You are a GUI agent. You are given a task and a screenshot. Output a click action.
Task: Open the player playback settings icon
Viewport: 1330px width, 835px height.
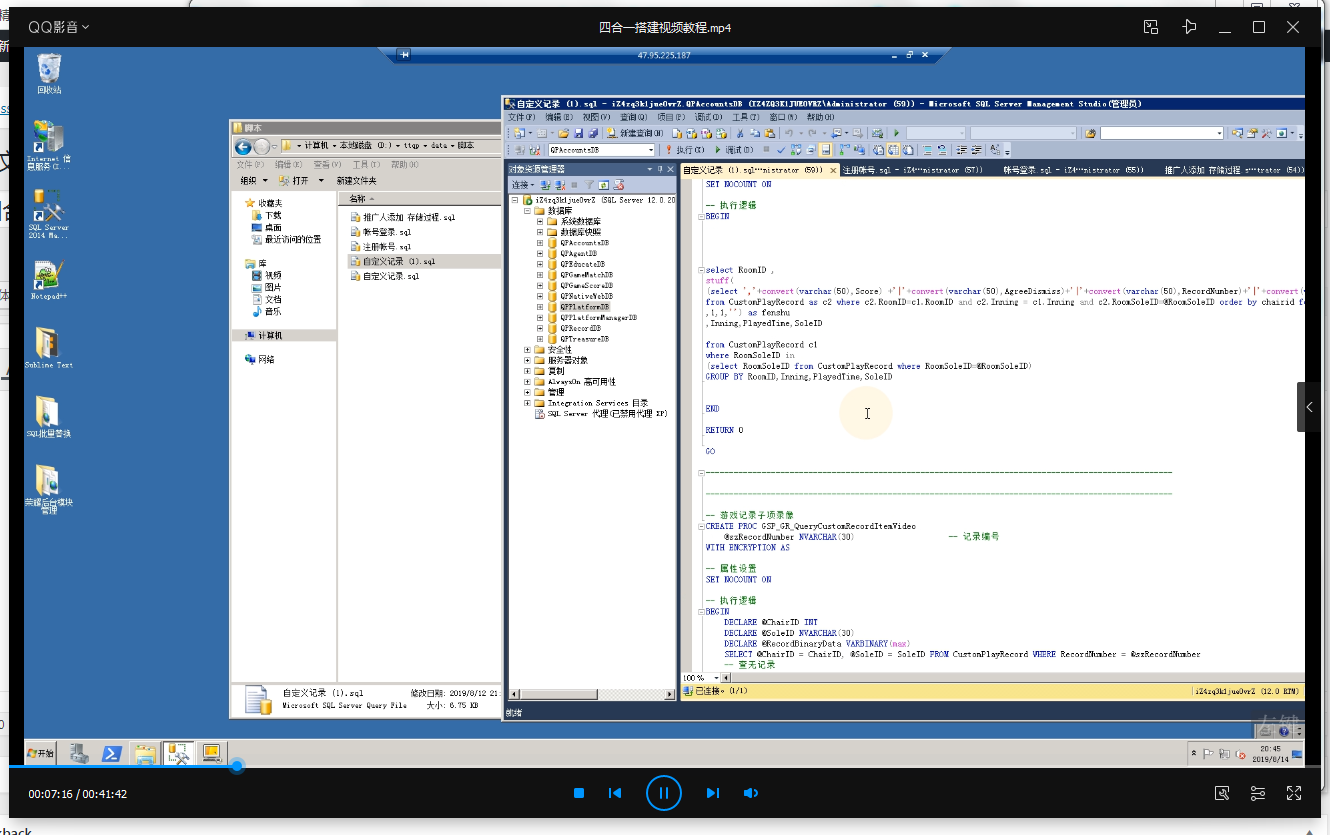(x=1258, y=793)
